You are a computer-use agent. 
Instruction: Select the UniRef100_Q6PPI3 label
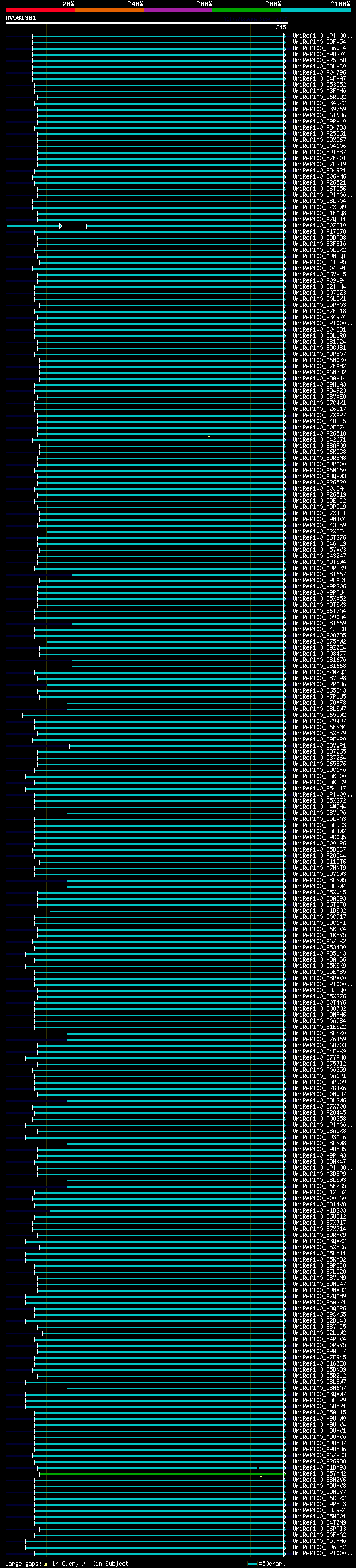[x=319, y=1529]
